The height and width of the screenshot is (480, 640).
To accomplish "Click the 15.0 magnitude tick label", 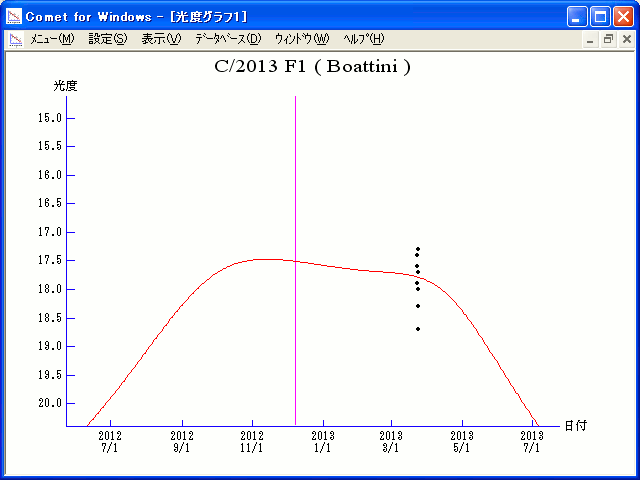I will click(x=50, y=118).
